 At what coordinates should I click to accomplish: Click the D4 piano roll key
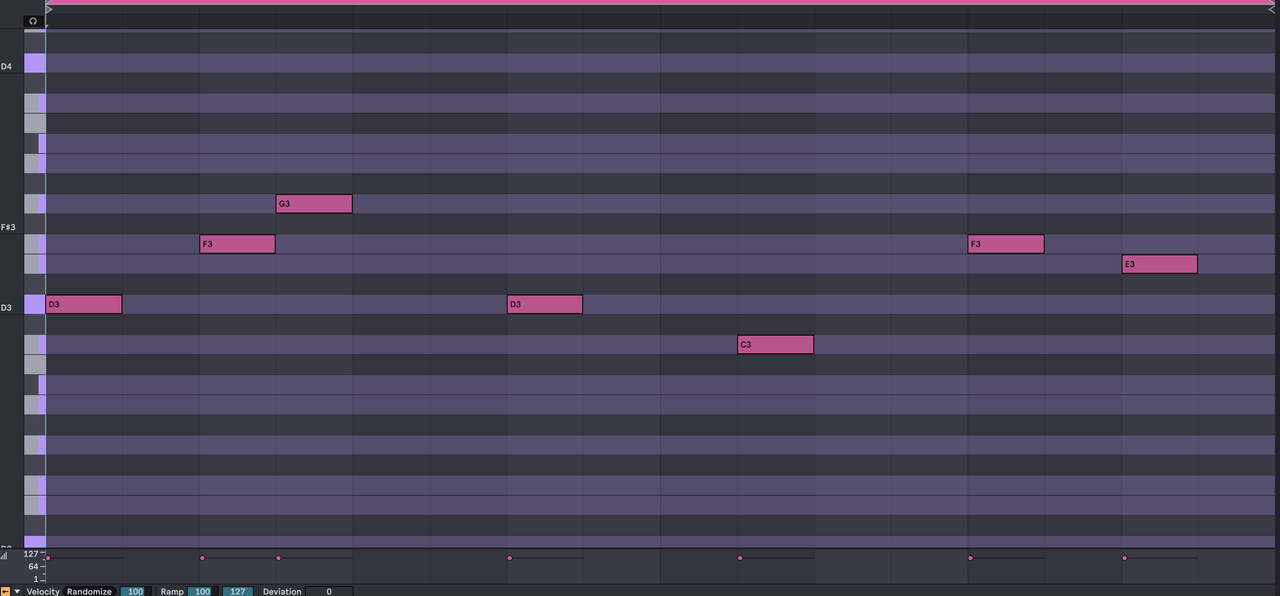[34, 64]
